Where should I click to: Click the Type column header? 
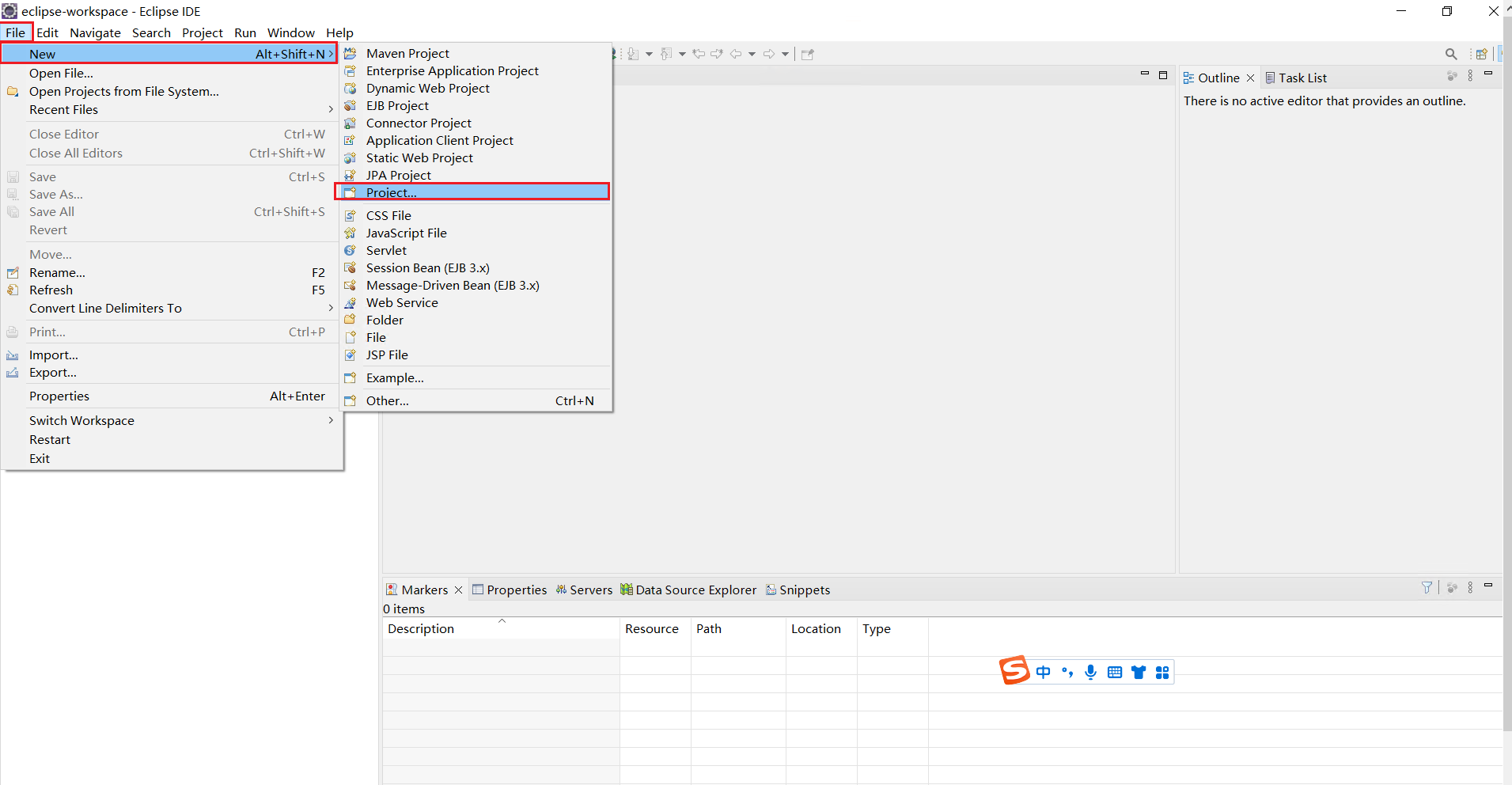tap(892, 628)
